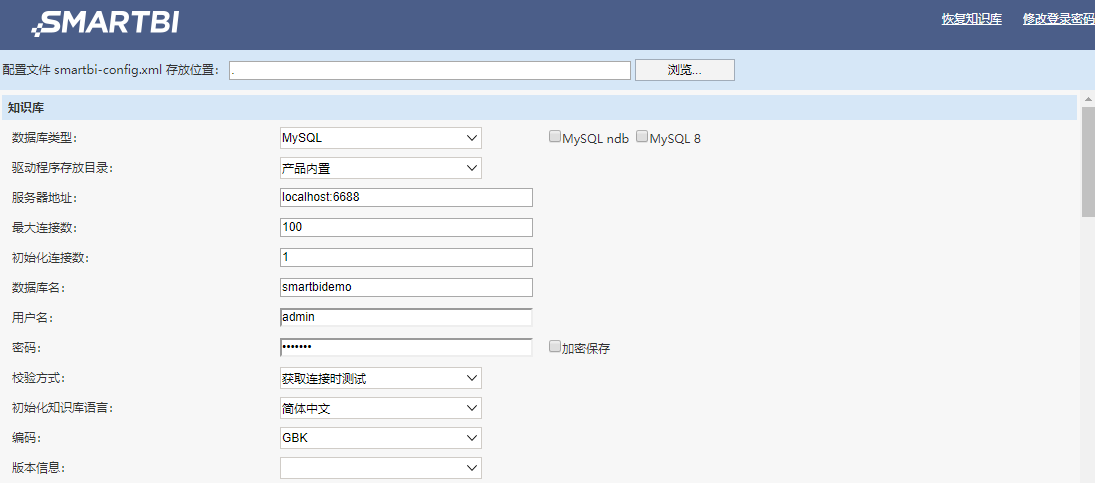Click the 浏览... button

[684, 70]
